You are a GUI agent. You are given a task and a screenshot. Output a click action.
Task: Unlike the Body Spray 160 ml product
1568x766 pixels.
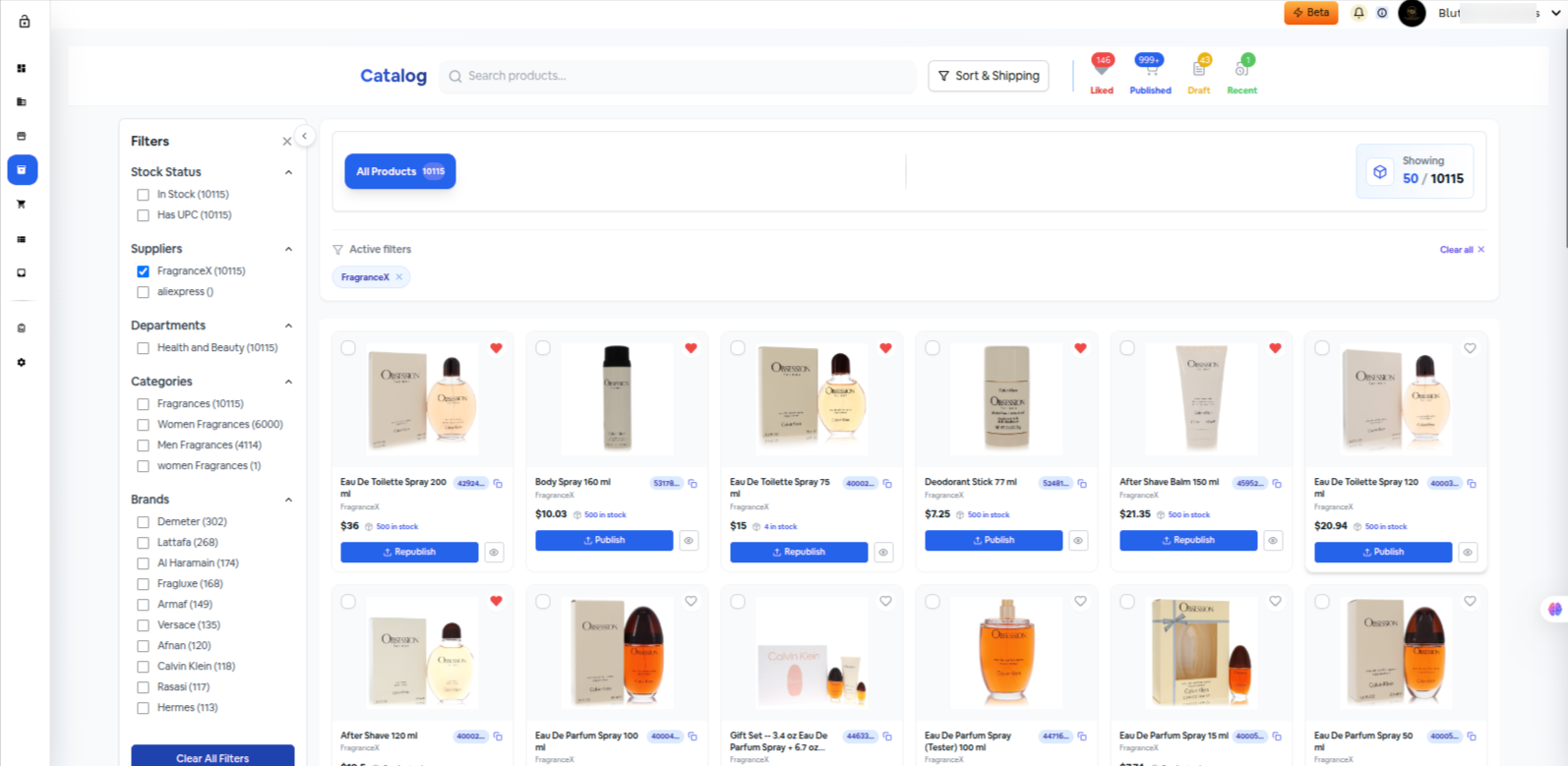point(691,348)
